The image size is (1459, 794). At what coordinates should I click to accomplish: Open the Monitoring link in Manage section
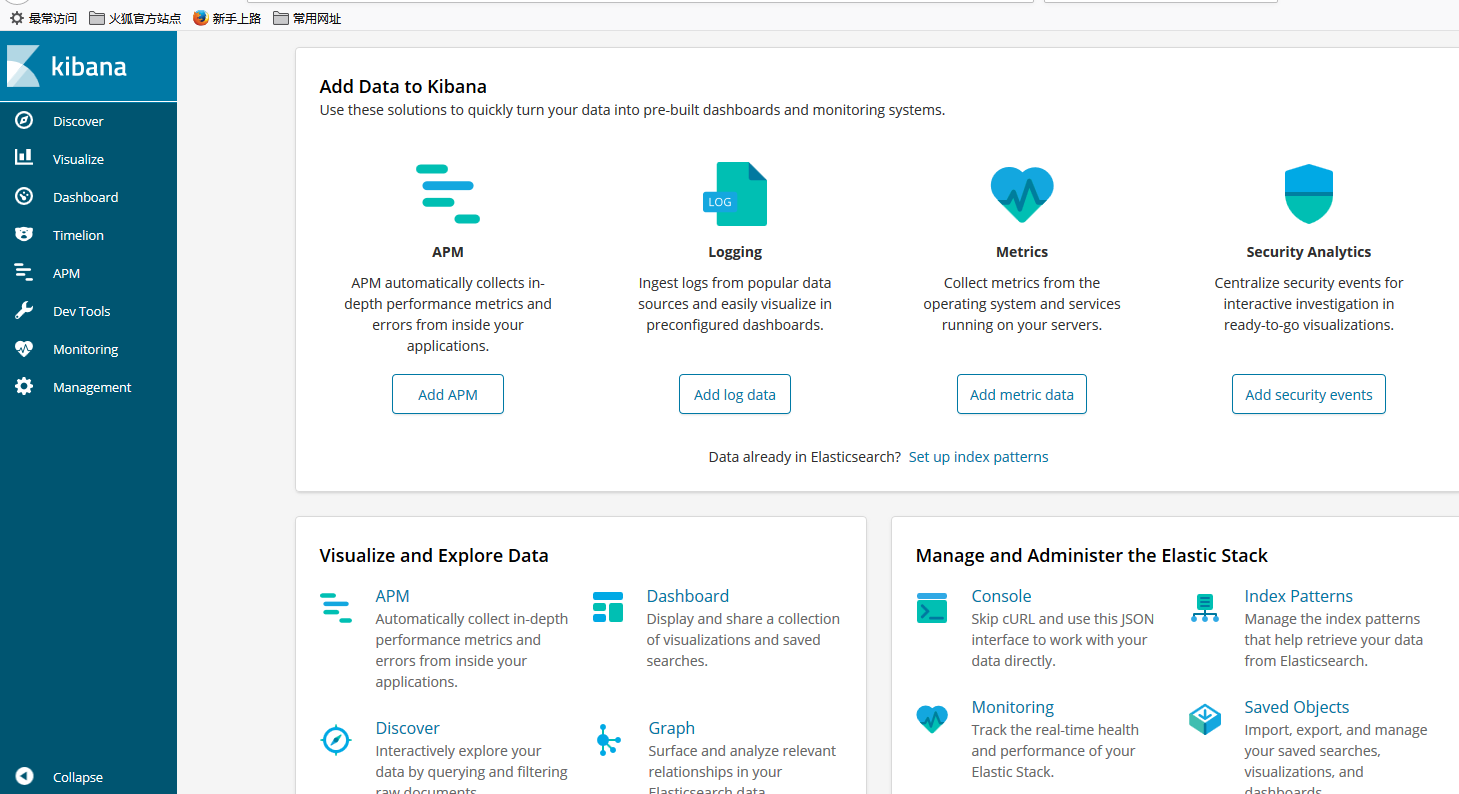click(x=1013, y=707)
